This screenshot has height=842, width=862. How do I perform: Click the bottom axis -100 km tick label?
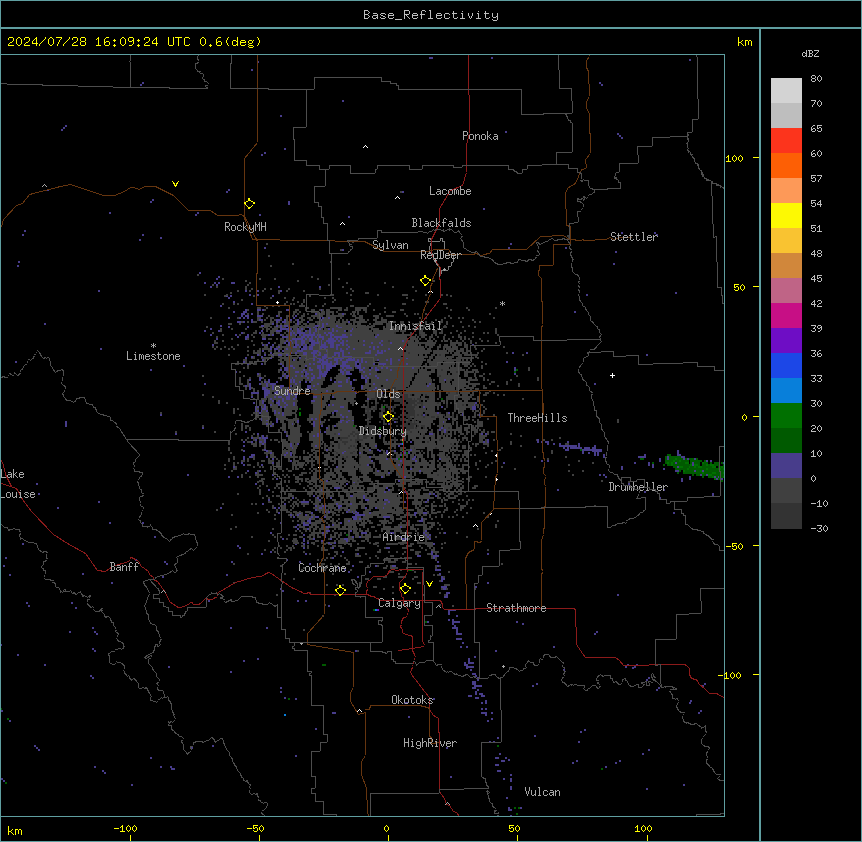(x=125, y=828)
